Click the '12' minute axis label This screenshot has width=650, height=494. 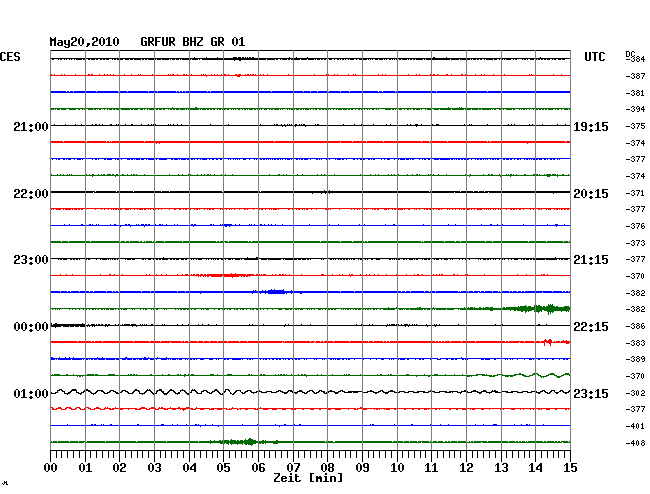(466, 468)
